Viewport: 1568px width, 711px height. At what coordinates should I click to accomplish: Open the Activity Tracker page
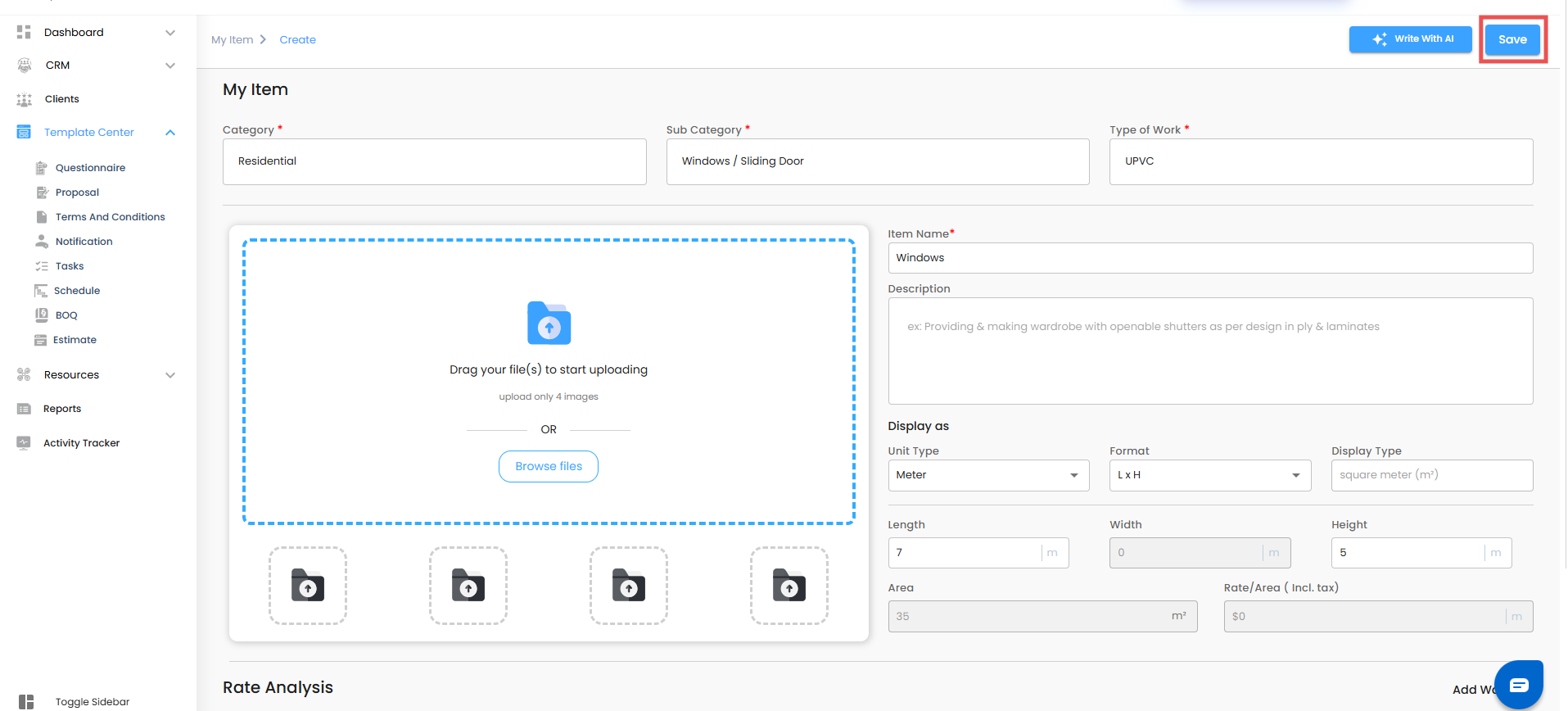[82, 443]
